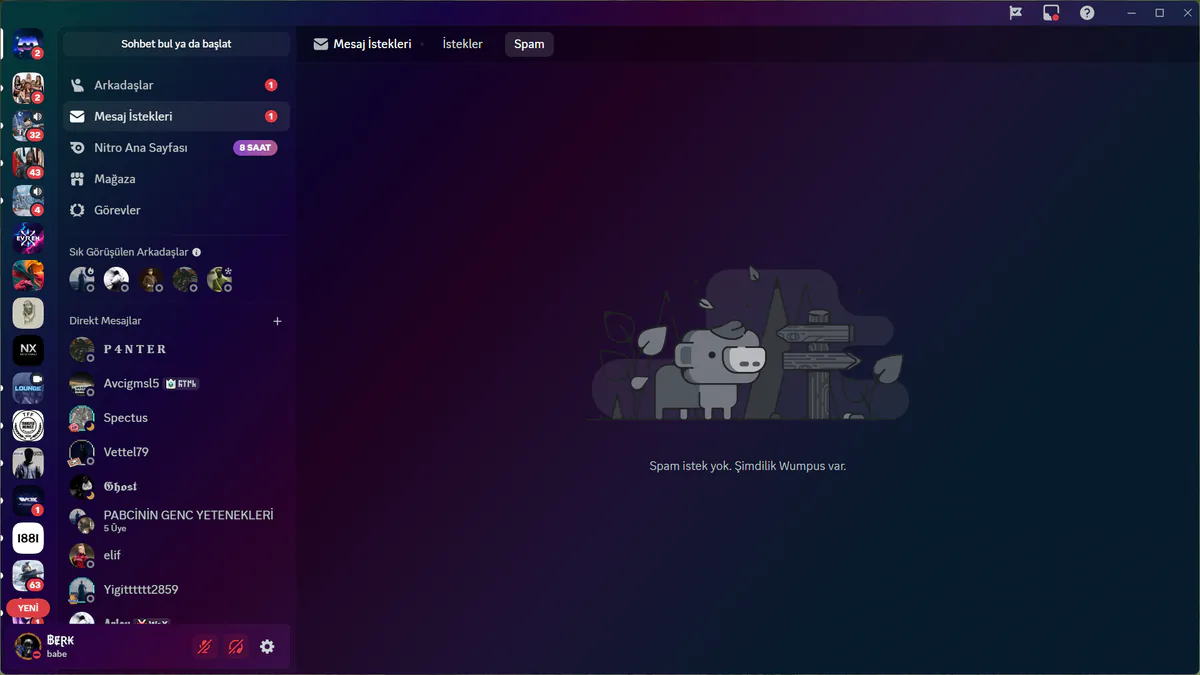Open the Arkadaşlar friends page

(176, 85)
